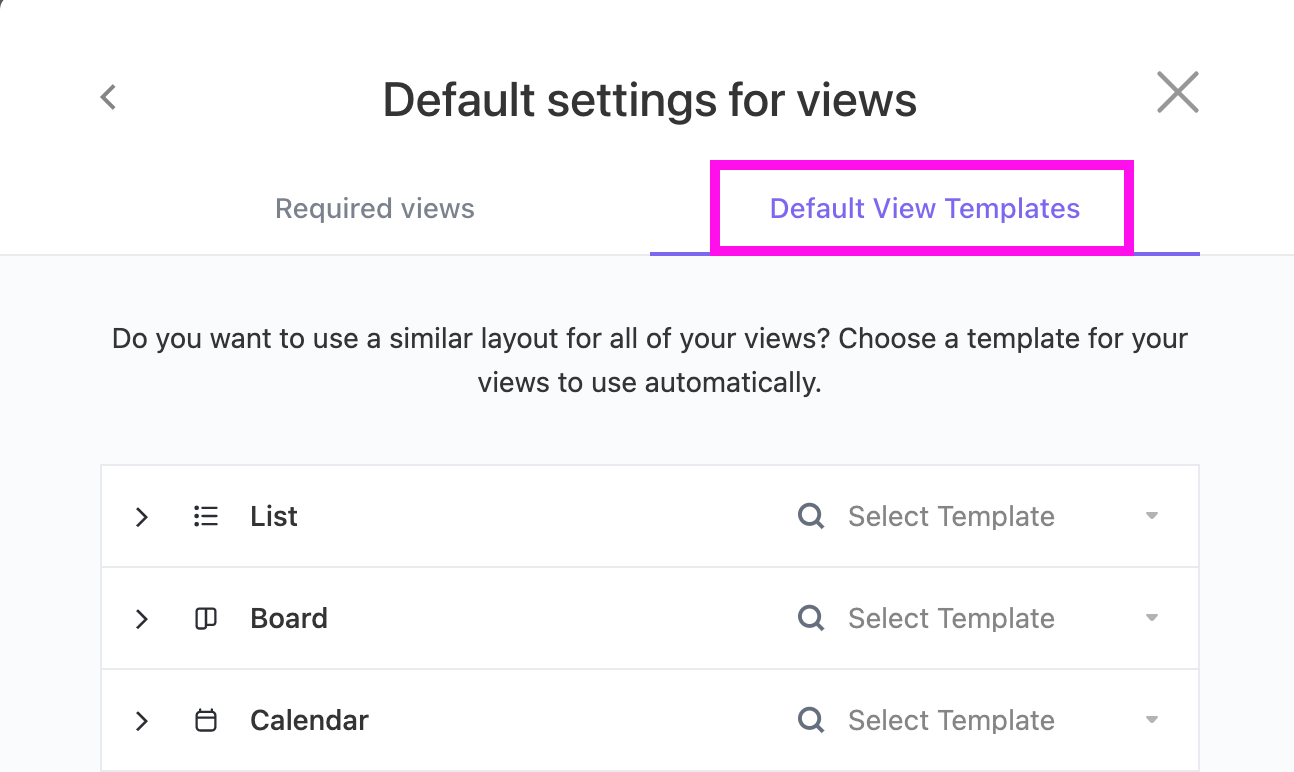Click the search icon in Board row
Viewport: 1294px width, 772px height.
point(811,618)
